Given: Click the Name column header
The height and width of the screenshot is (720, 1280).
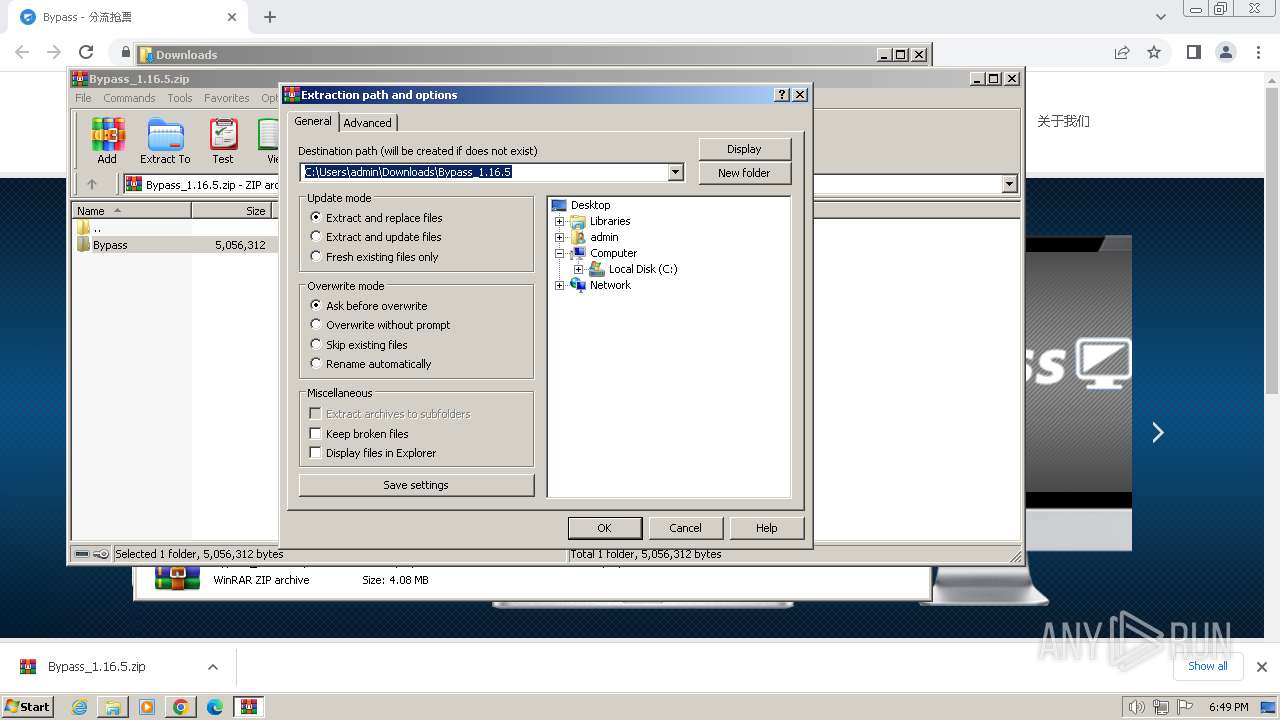Looking at the screenshot, I should point(131,210).
